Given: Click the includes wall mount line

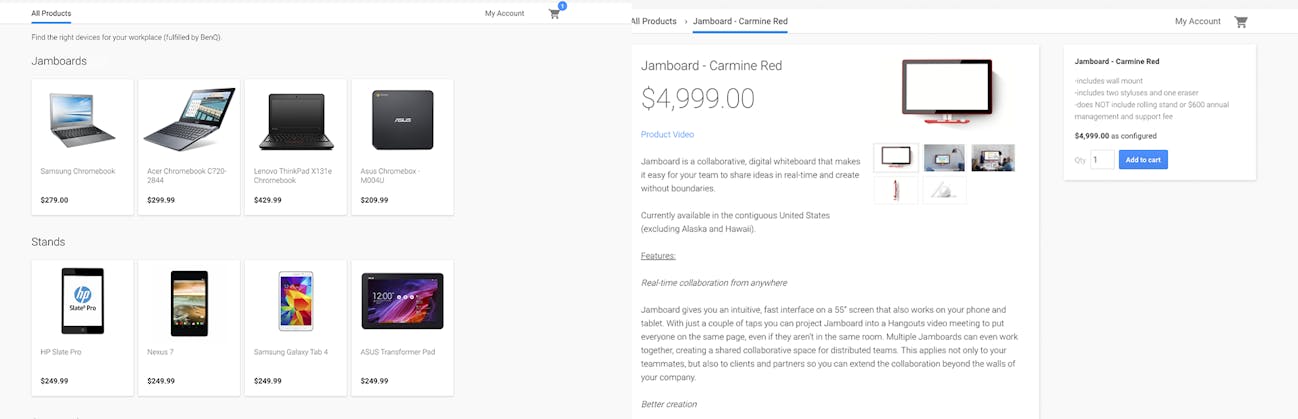Looking at the screenshot, I should click(x=1109, y=81).
